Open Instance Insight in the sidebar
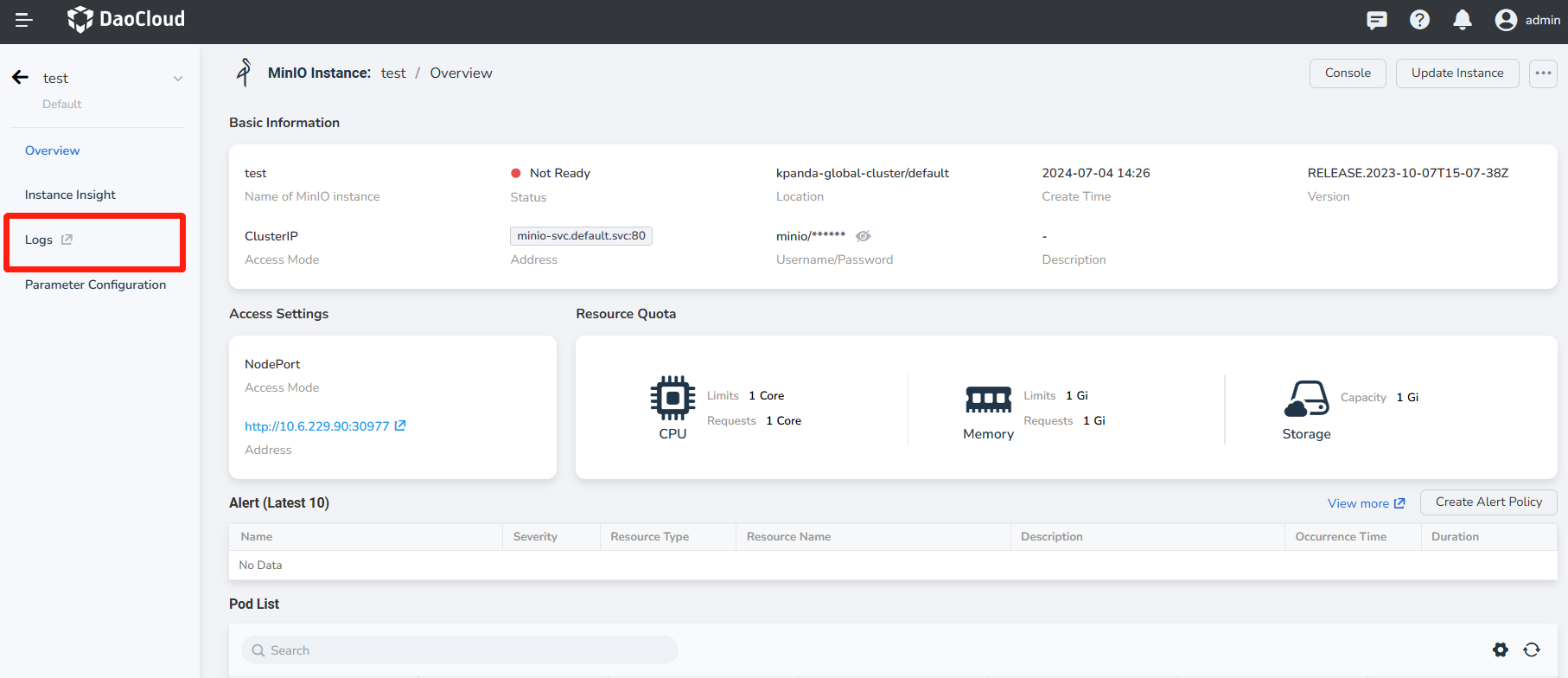Screen dimensions: 1568x678 [70, 195]
